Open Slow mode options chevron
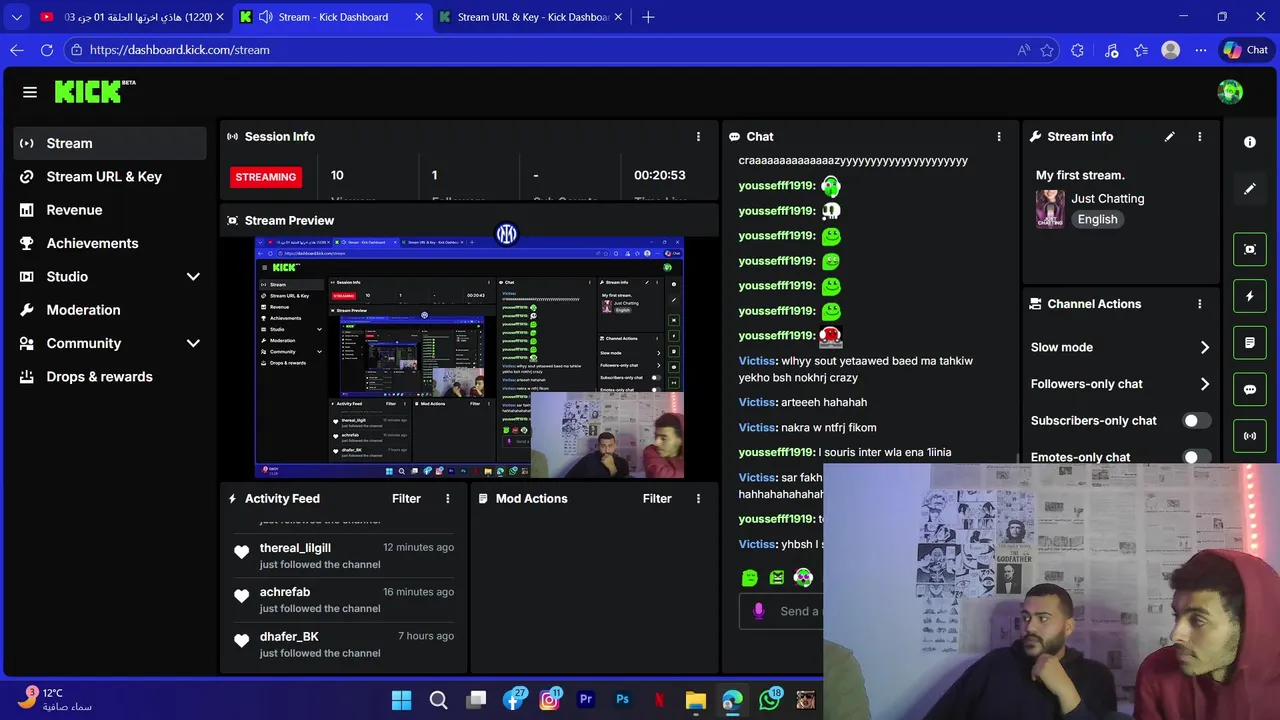Screen dimensions: 1280x720 tap(1204, 348)
